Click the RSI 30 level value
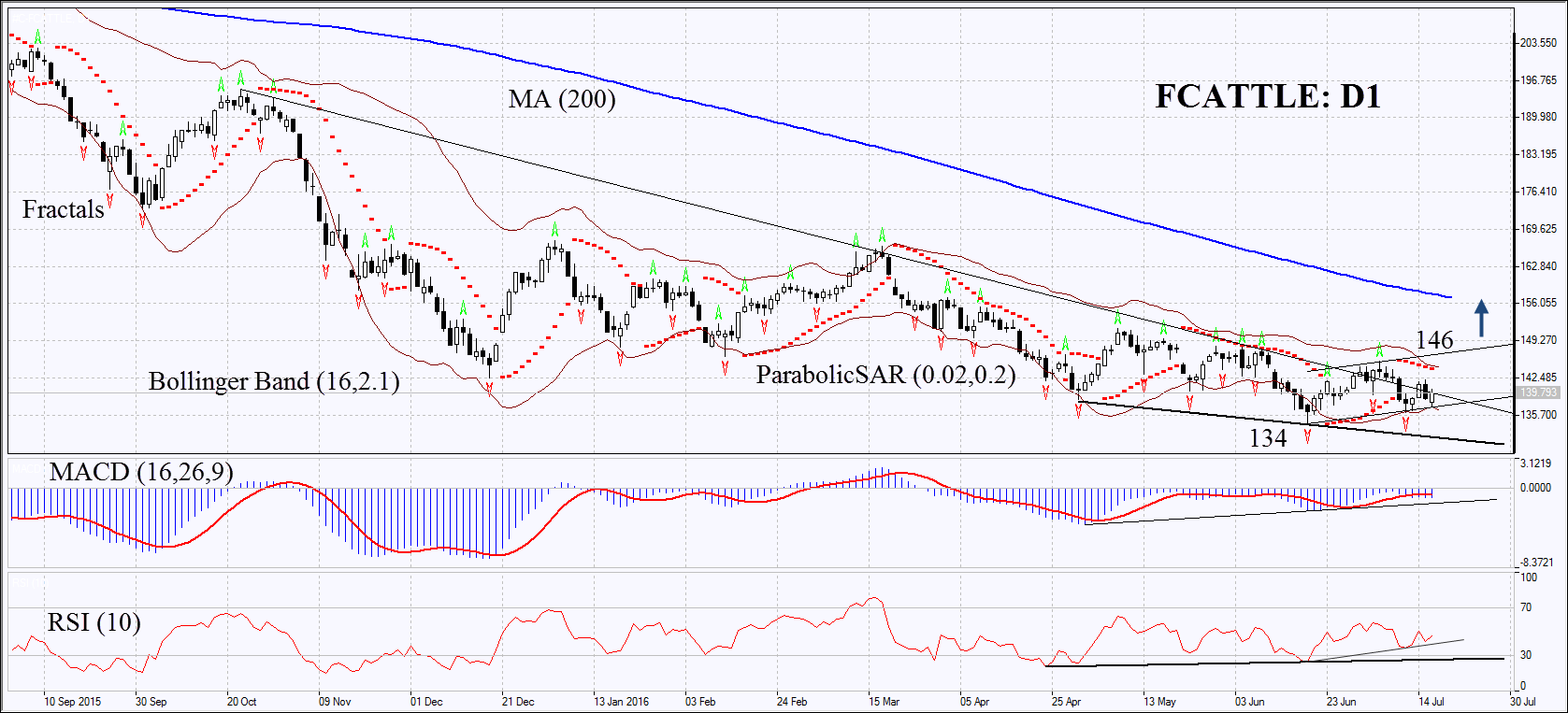 (x=1526, y=655)
